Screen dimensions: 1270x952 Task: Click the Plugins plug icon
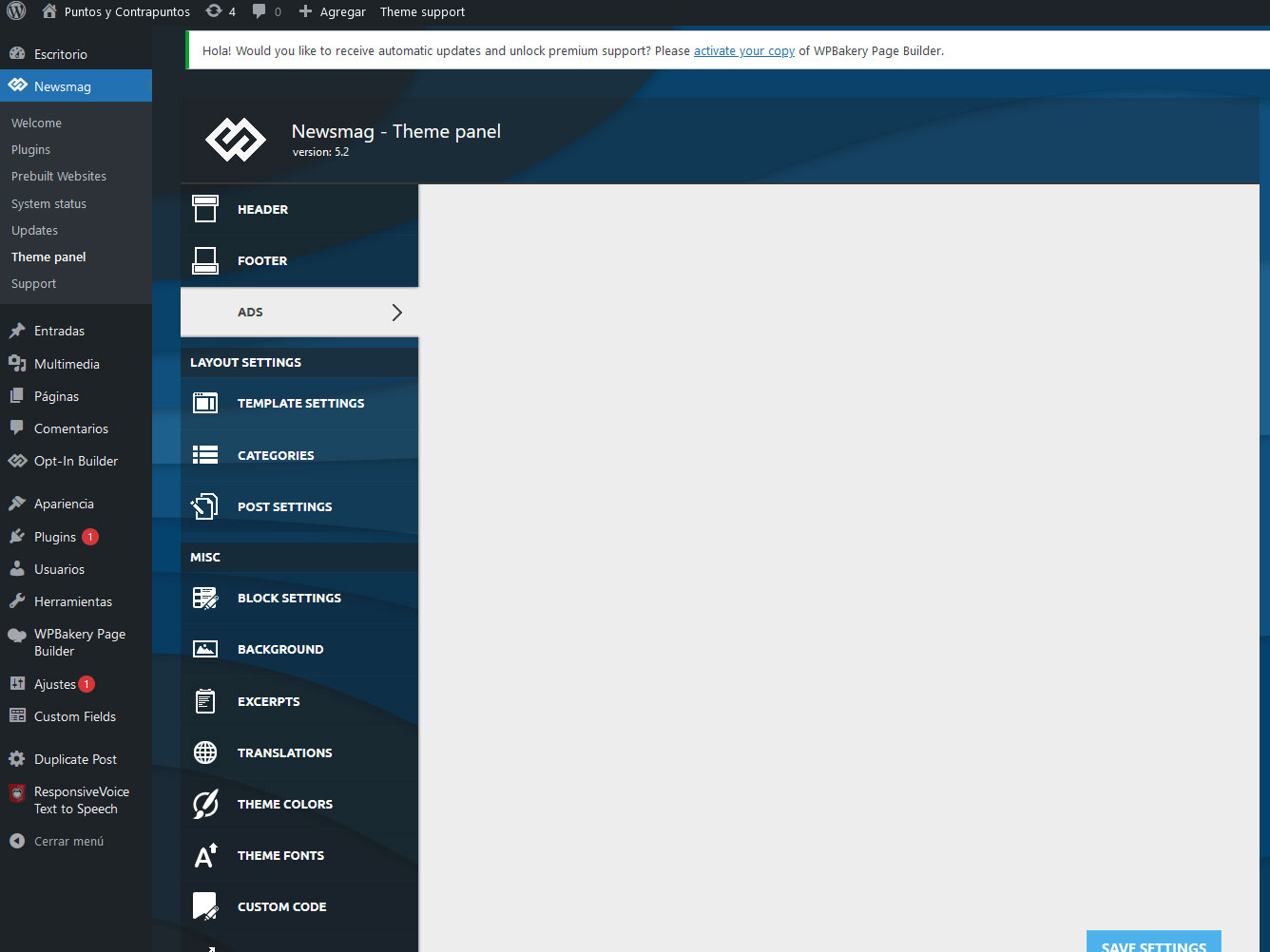tap(17, 537)
